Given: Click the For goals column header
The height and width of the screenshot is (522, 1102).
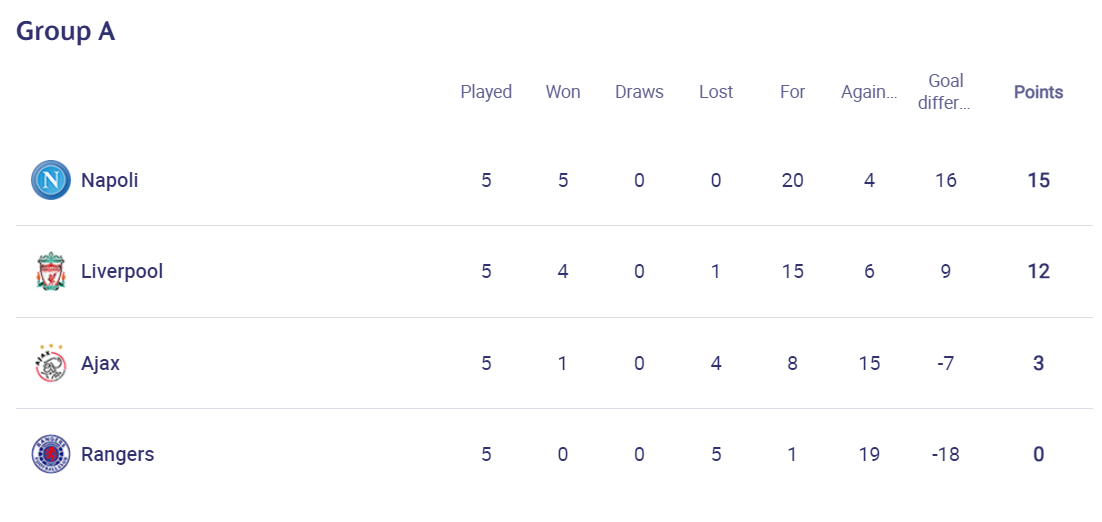Looking at the screenshot, I should [x=792, y=92].
